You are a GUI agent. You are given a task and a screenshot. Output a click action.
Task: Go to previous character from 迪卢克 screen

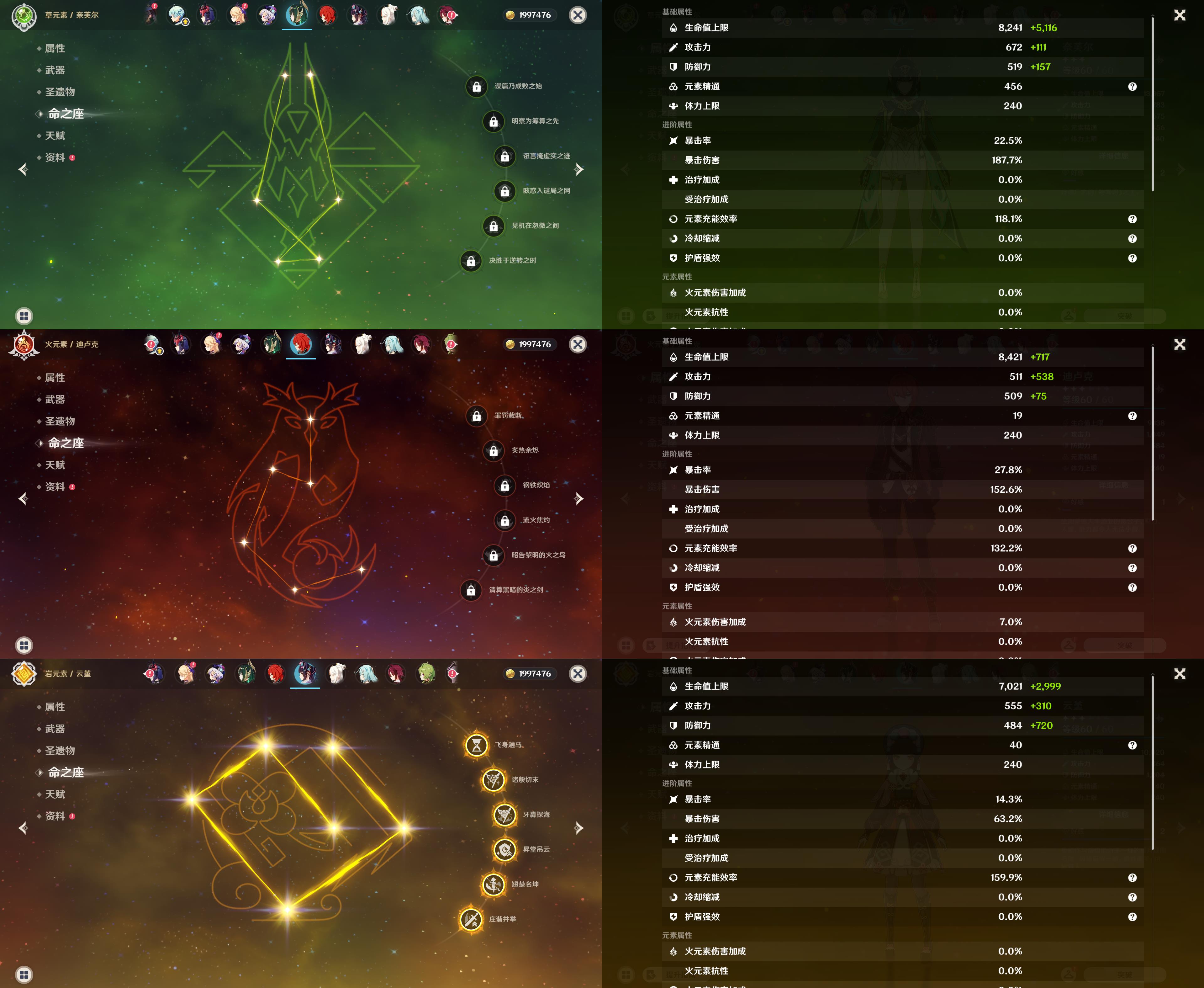[23, 499]
